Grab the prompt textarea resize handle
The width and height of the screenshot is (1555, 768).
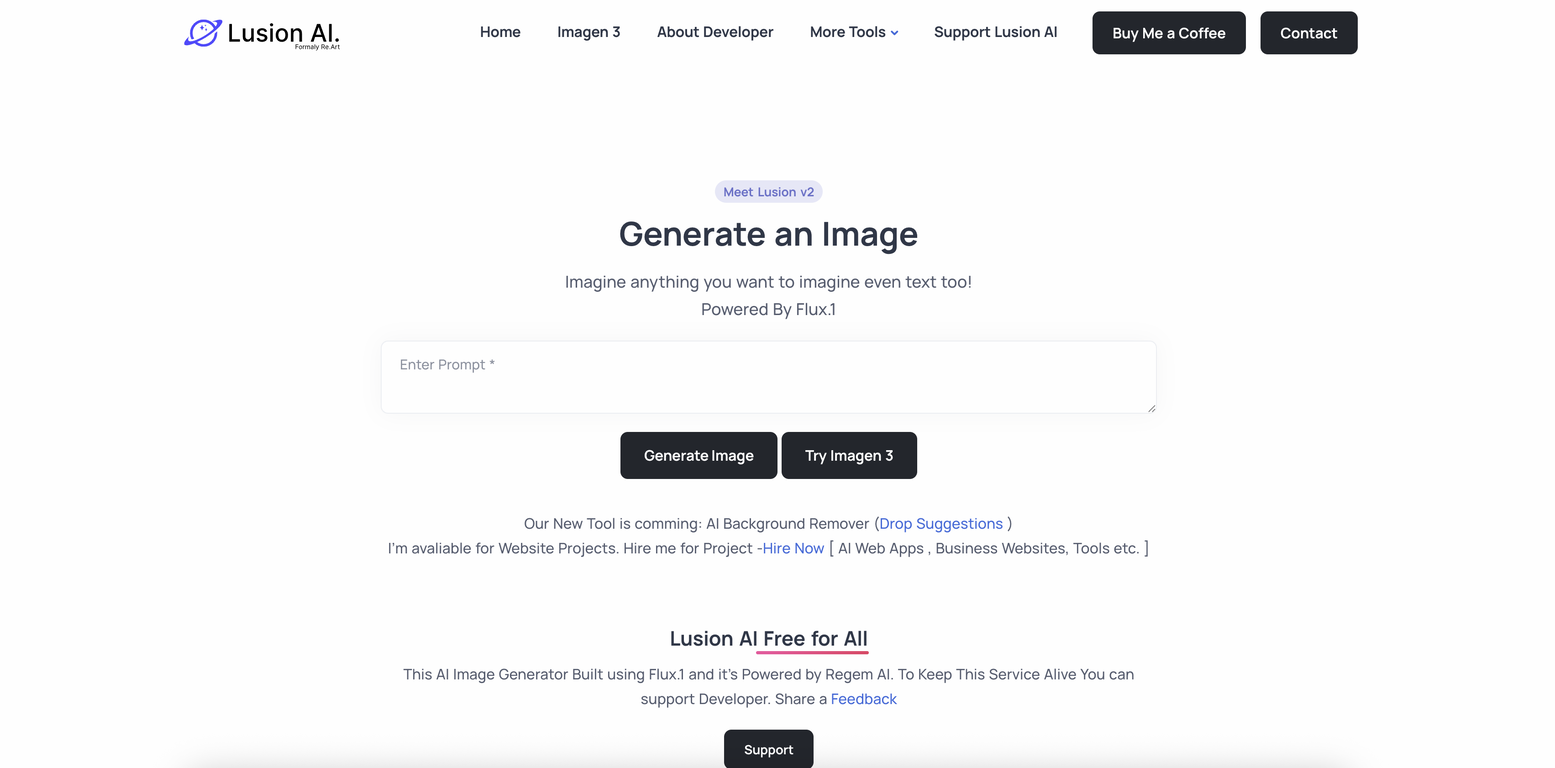(1151, 407)
